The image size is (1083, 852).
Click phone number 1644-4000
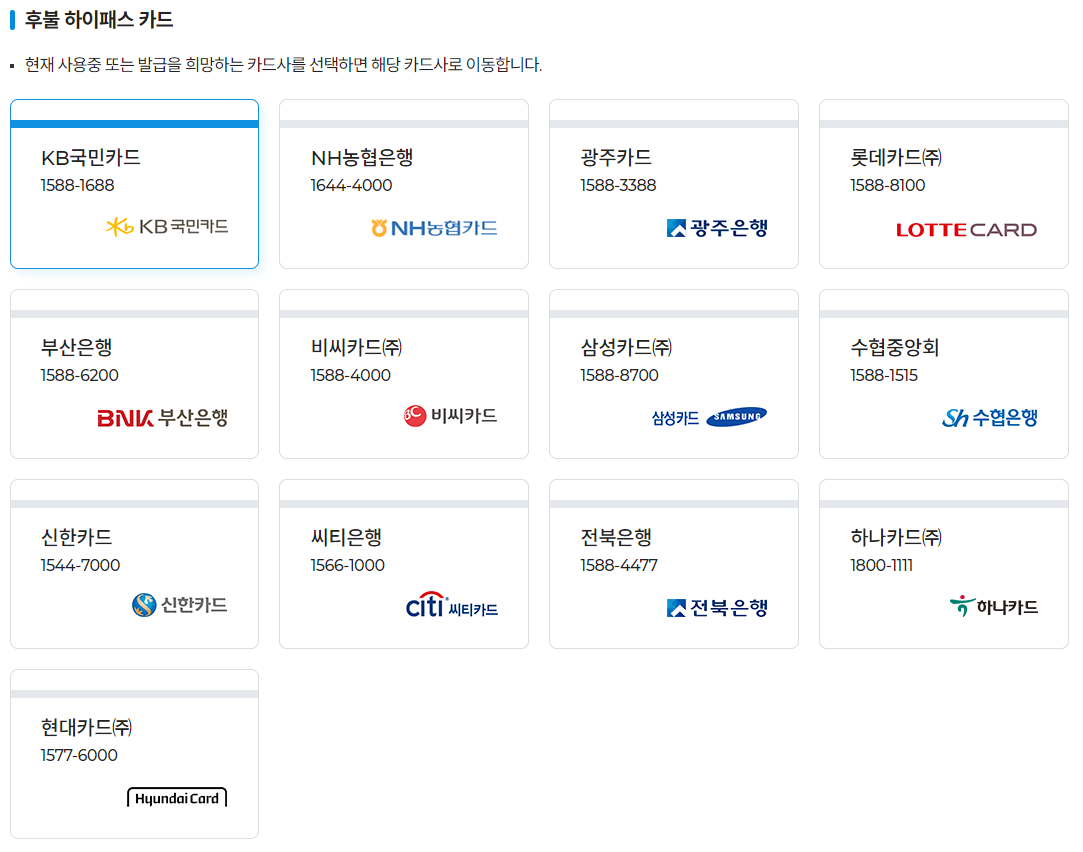352,185
